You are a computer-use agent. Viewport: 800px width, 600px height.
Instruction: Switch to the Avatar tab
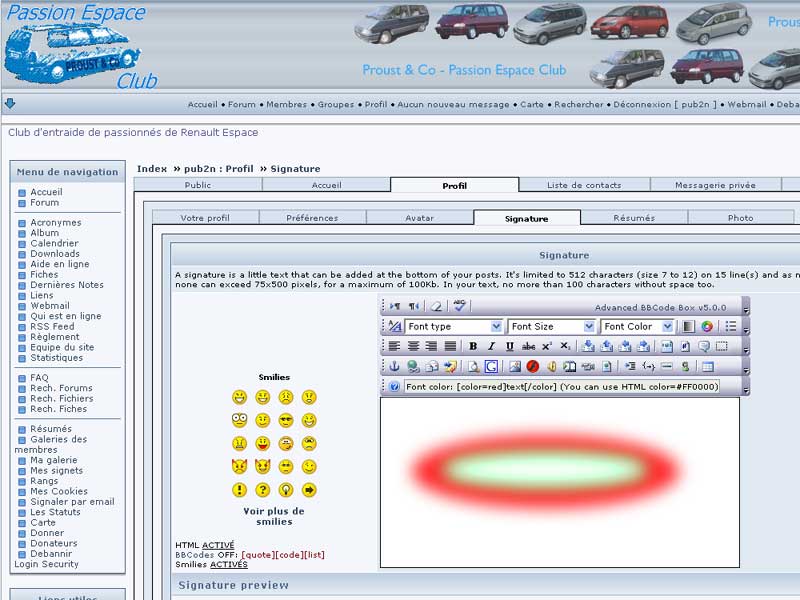pos(419,218)
